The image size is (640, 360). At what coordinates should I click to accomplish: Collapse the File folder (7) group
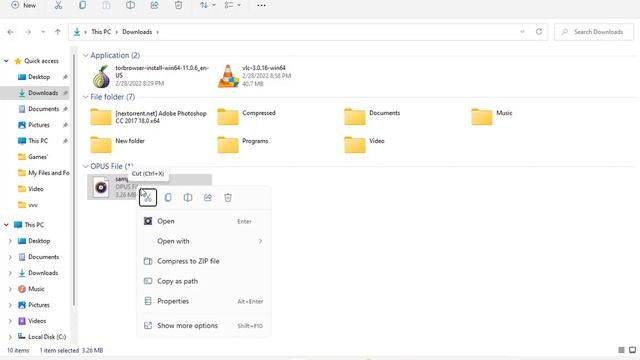(85, 97)
